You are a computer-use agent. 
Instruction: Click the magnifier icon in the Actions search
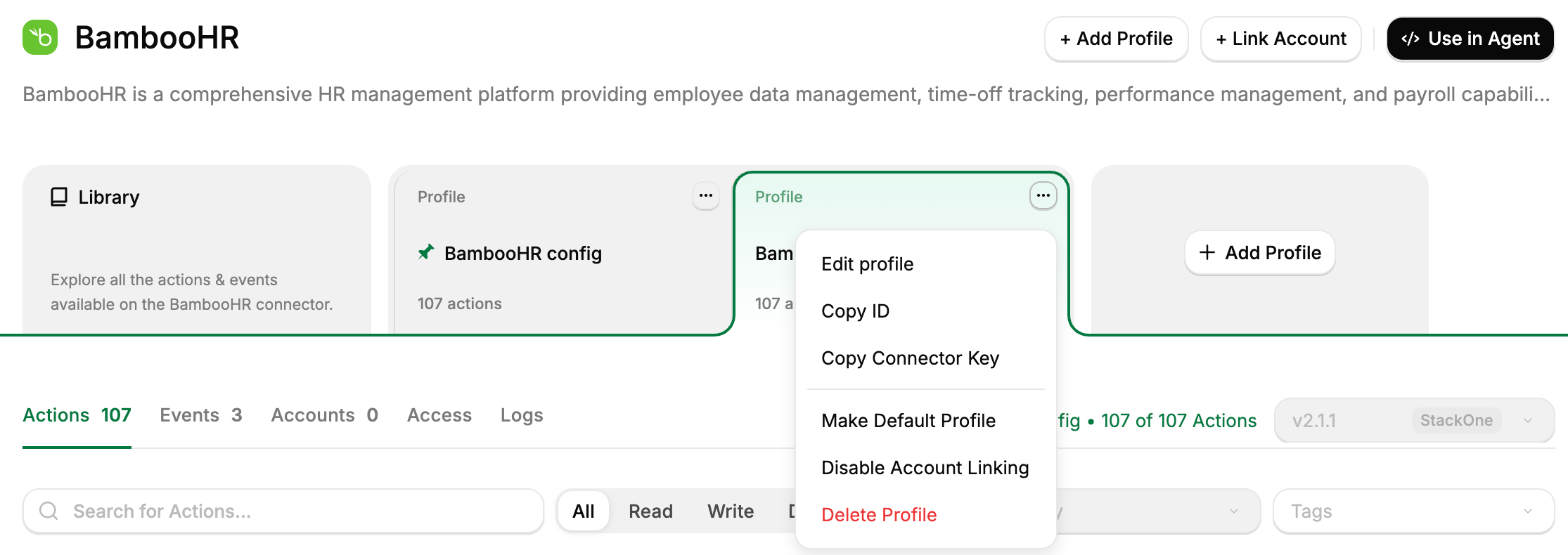[48, 511]
